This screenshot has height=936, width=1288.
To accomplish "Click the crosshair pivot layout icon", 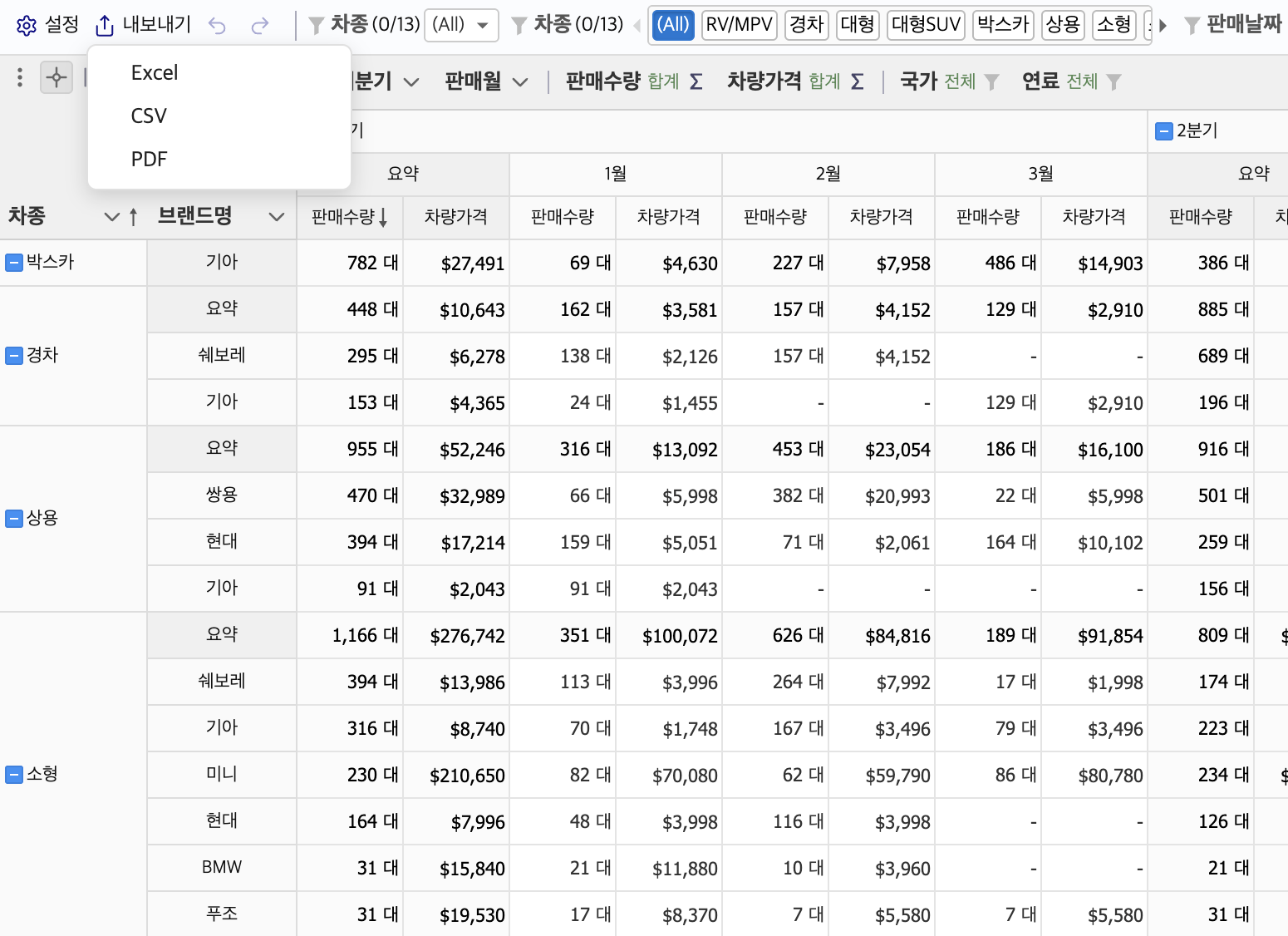I will (x=57, y=78).
